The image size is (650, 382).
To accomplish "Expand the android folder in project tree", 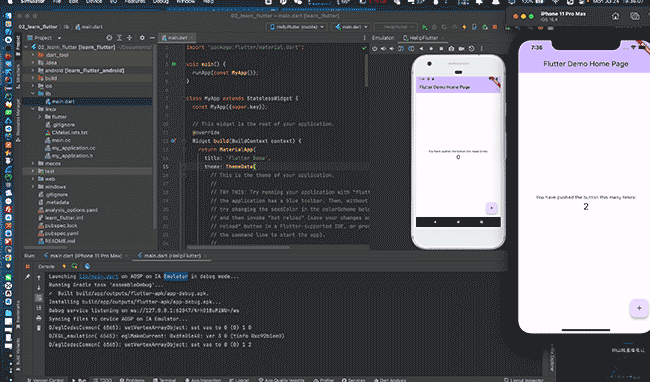I will (x=33, y=70).
